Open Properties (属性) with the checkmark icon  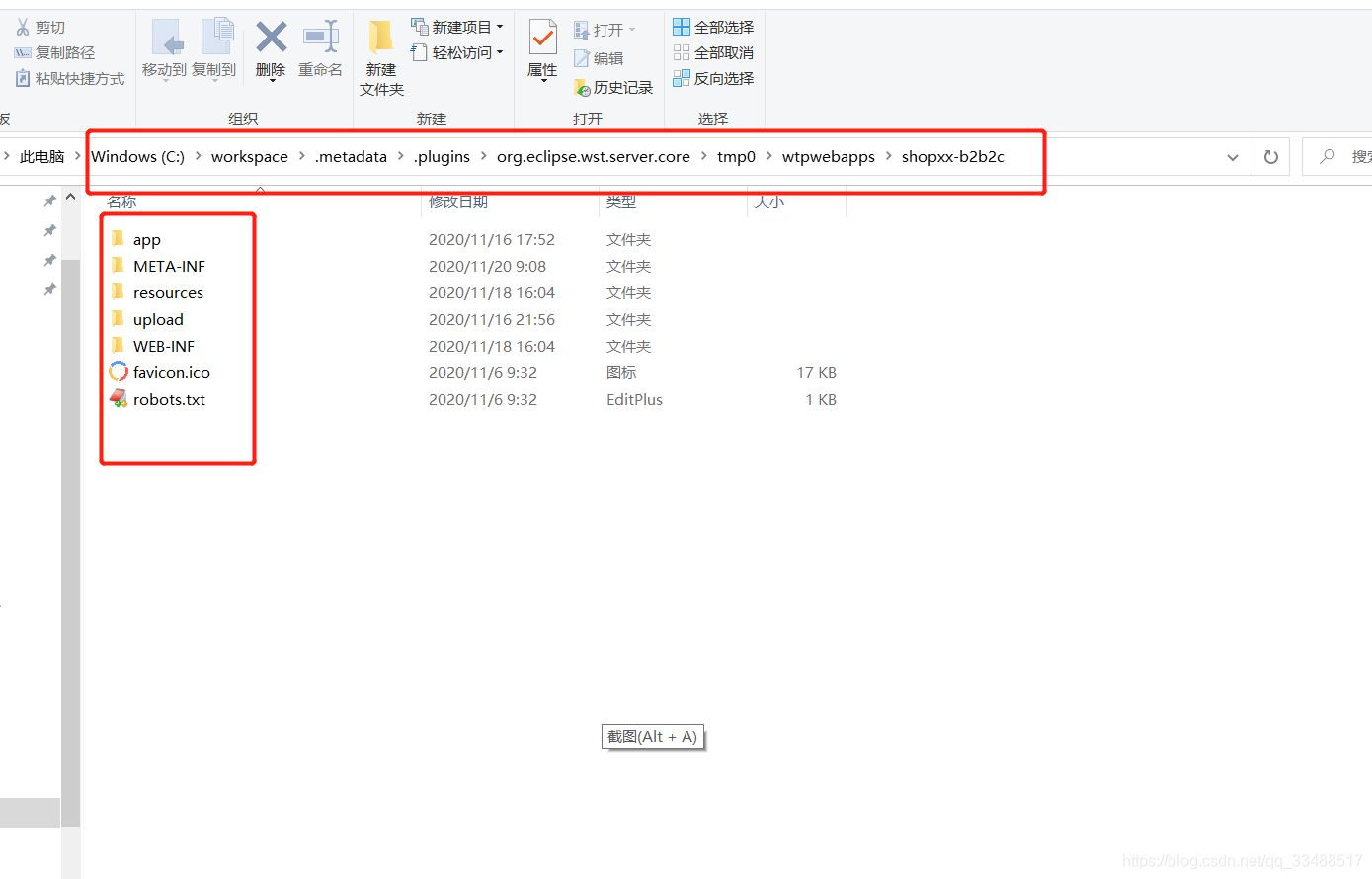tap(542, 49)
